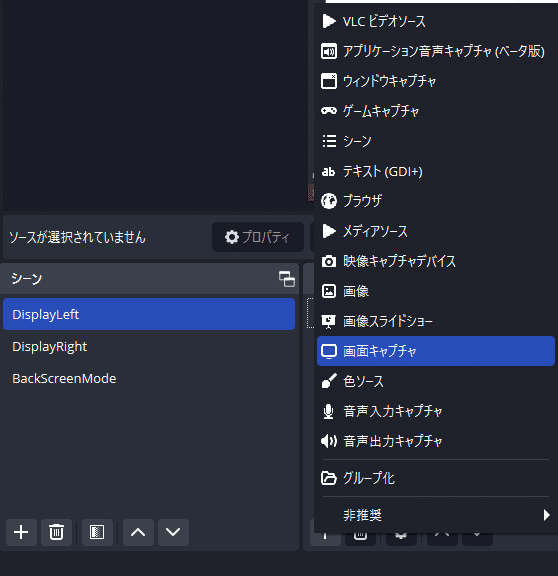Choose 音声入力キャプチャ from the list
The height and width of the screenshot is (576, 558).
click(436, 411)
